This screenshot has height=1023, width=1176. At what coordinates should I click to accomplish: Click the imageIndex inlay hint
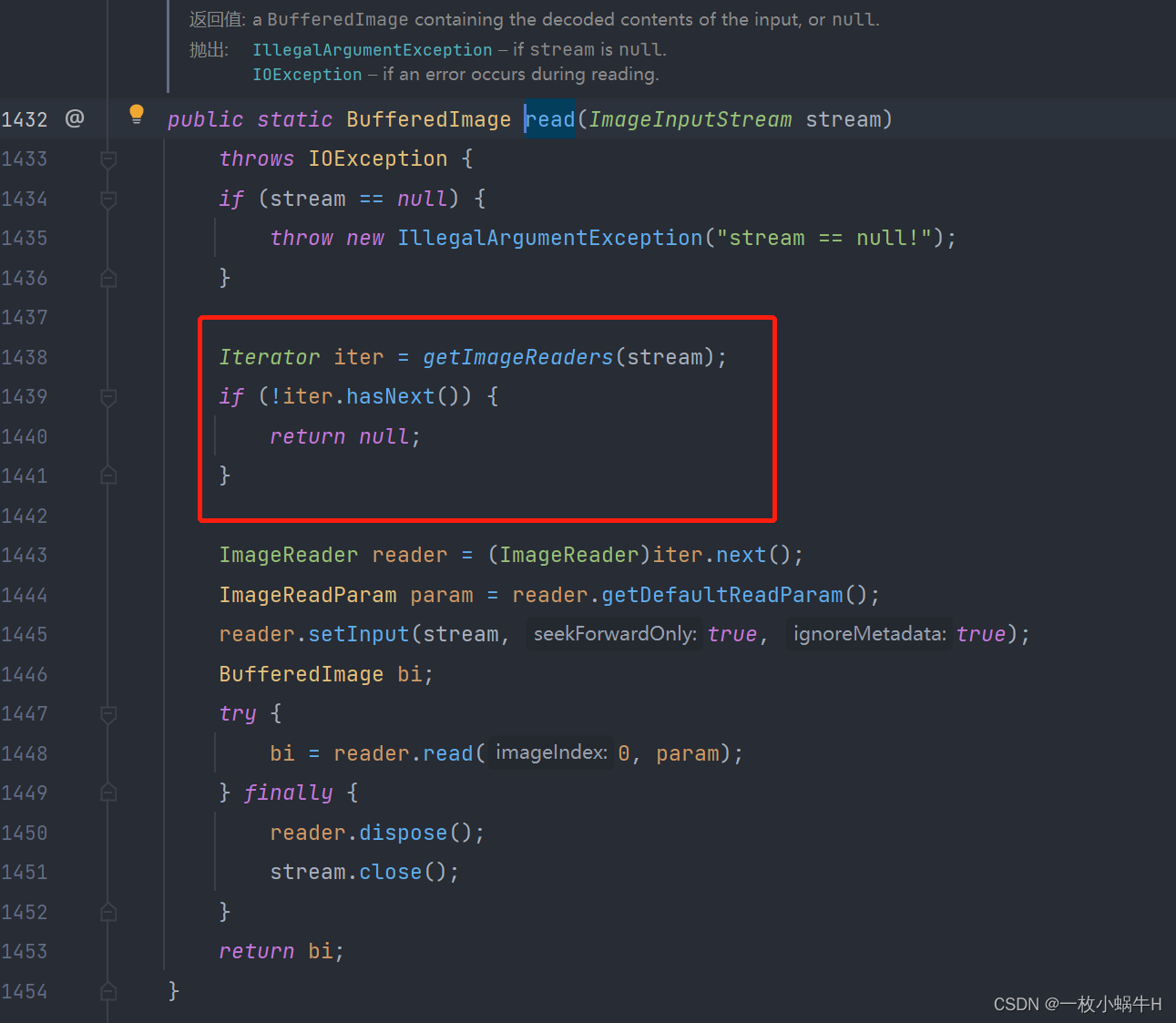click(x=551, y=752)
